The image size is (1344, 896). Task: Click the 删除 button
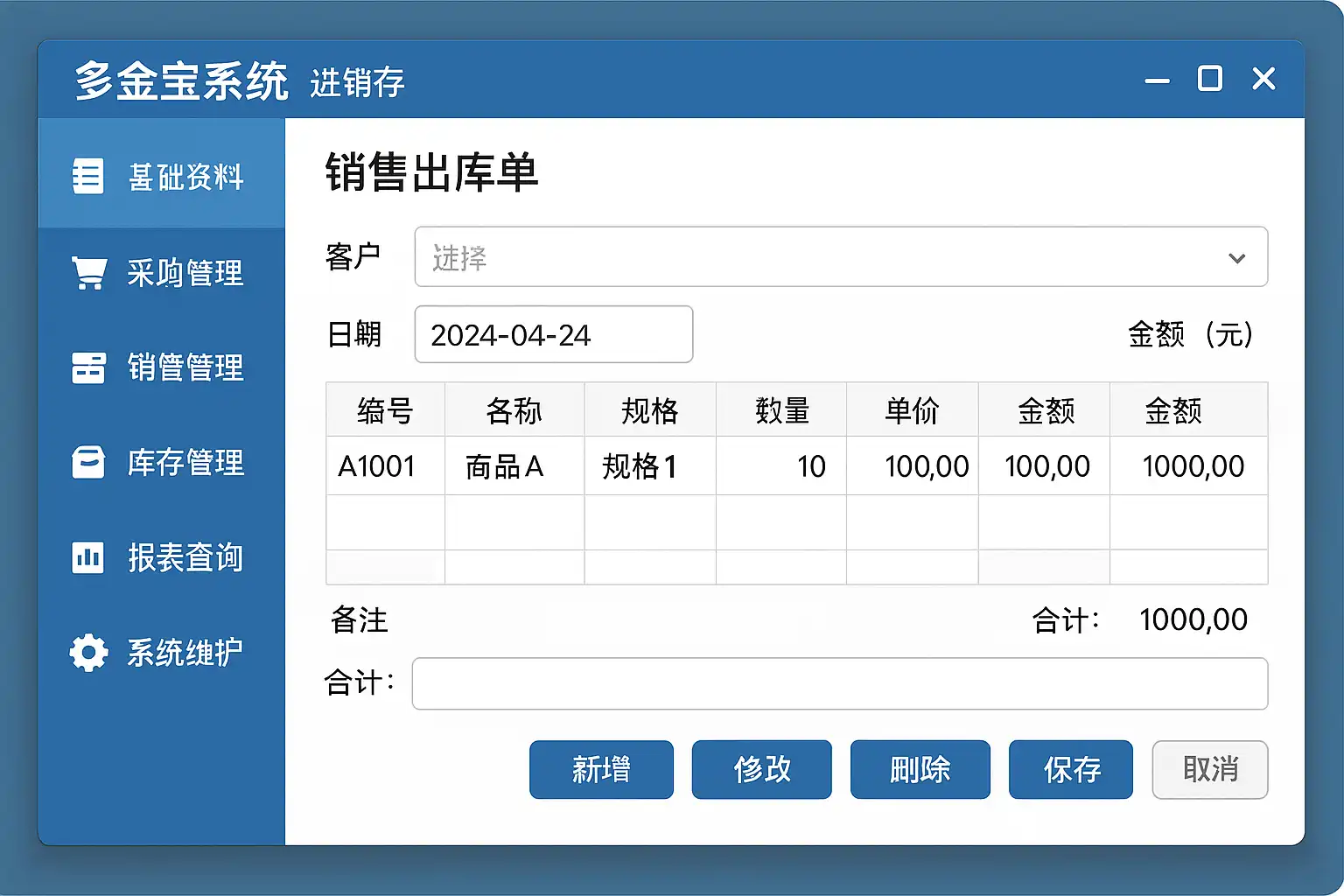coord(920,769)
